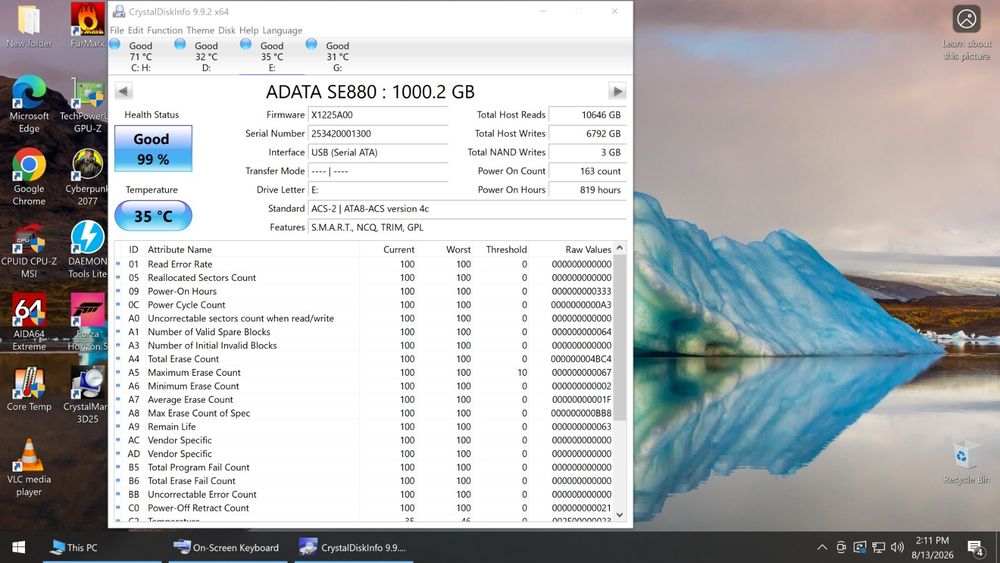Click the Total Host Writes value 6792 GB
Screen dimensions: 1000x563
(587, 134)
